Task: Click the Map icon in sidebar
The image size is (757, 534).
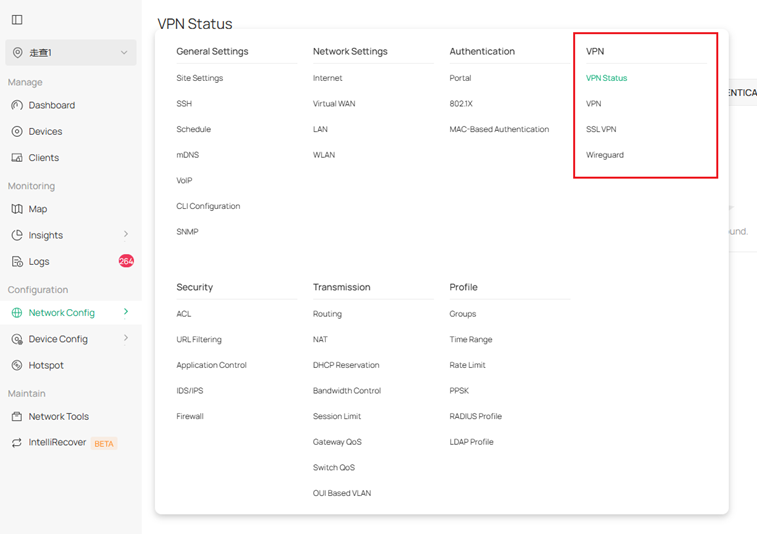Action: coord(17,209)
